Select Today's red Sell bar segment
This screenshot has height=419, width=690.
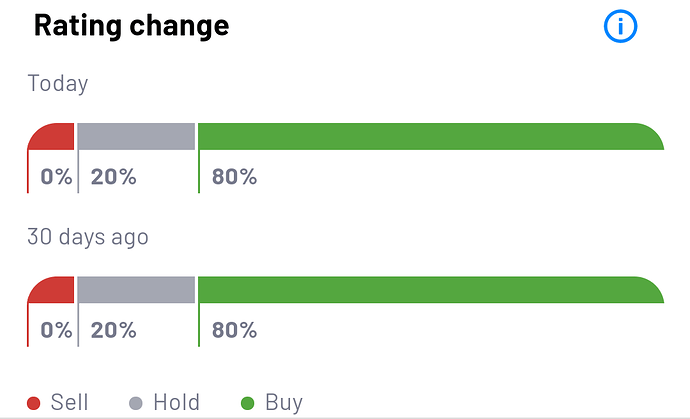click(52, 137)
